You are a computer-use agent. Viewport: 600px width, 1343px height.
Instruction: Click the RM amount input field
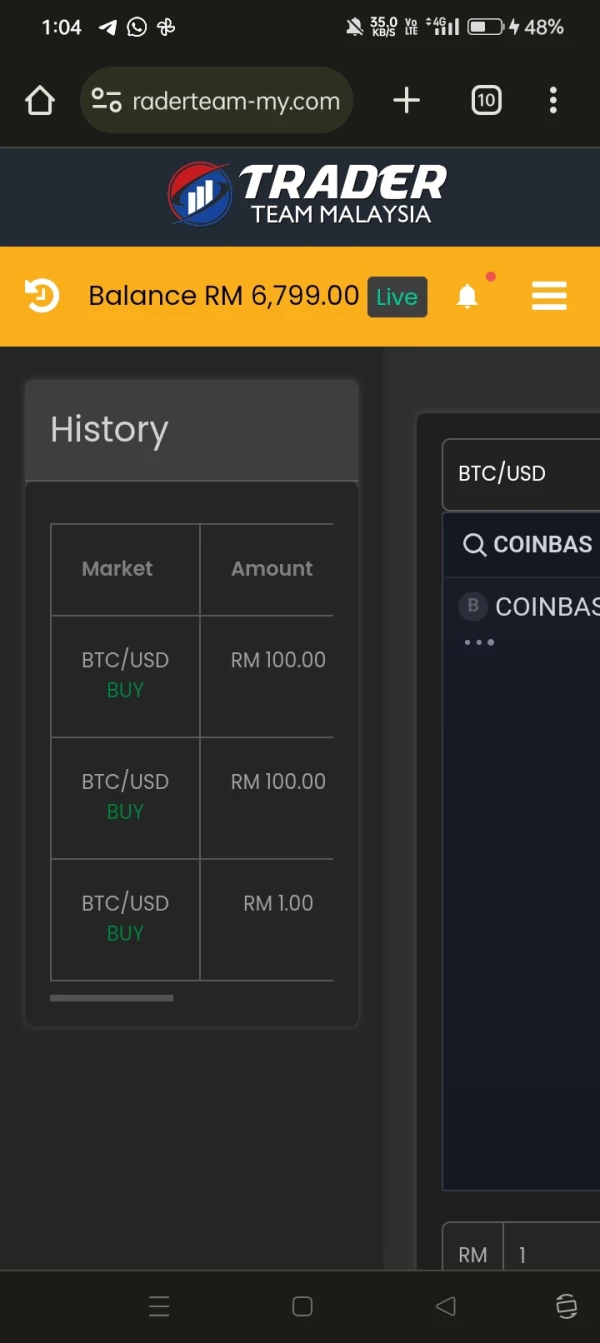pyautogui.click(x=550, y=1255)
